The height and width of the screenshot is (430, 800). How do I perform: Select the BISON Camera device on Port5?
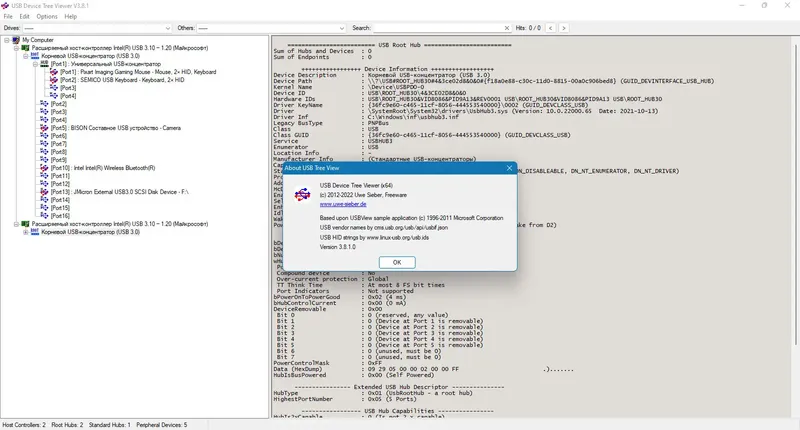click(115, 128)
